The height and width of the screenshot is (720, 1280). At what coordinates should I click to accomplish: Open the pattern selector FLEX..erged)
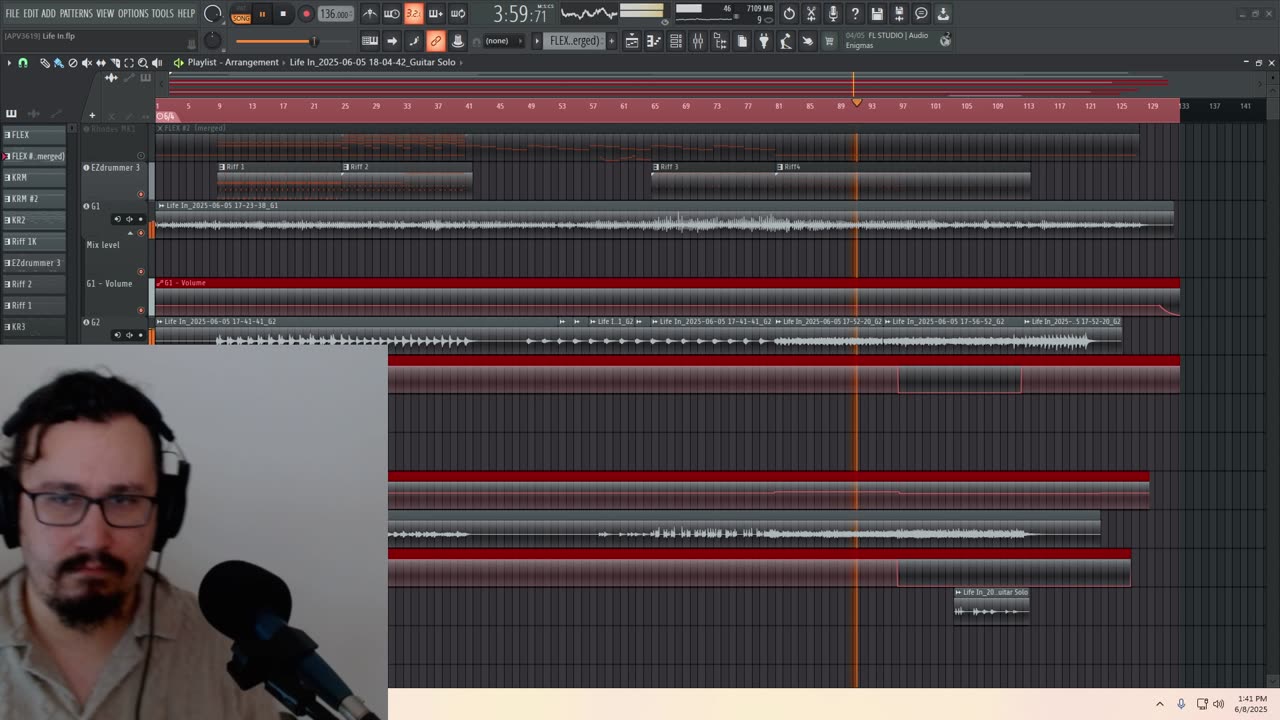pyautogui.click(x=574, y=41)
